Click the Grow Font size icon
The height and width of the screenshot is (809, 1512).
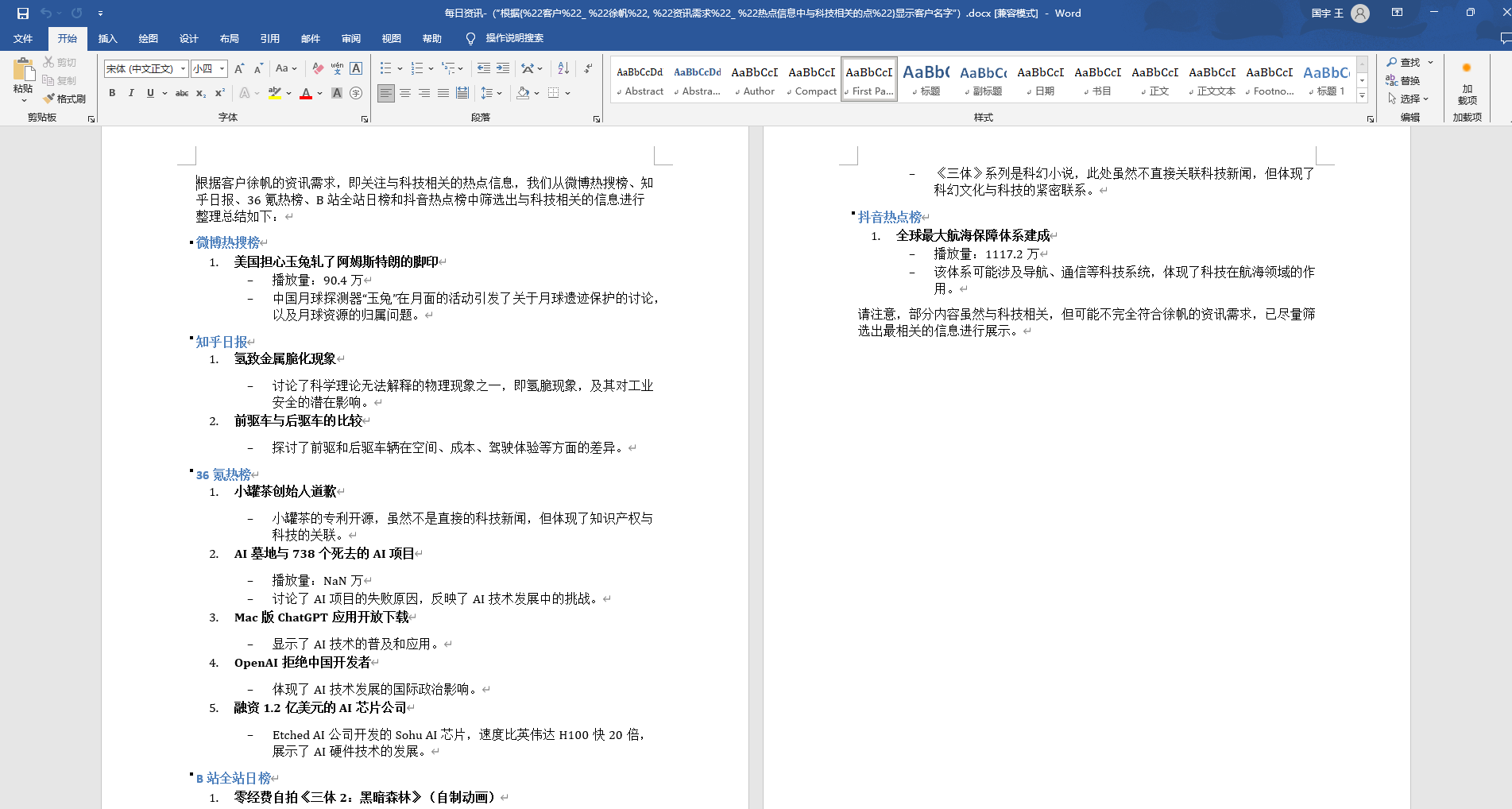tap(239, 68)
